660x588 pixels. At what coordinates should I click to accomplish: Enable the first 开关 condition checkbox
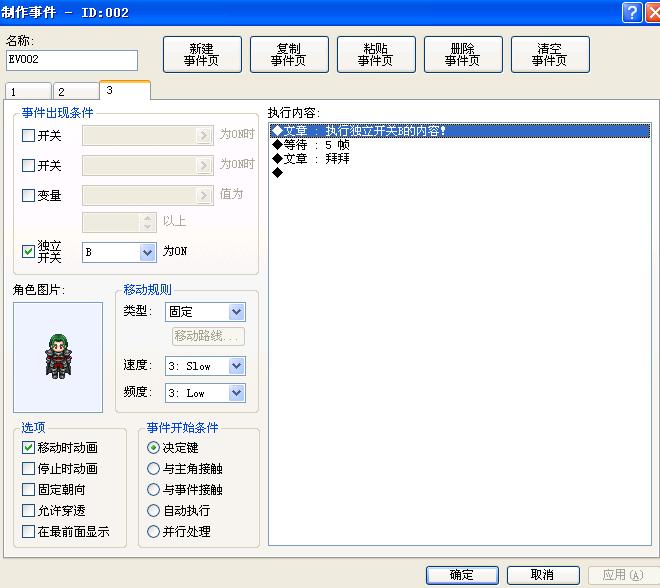pyautogui.click(x=28, y=135)
